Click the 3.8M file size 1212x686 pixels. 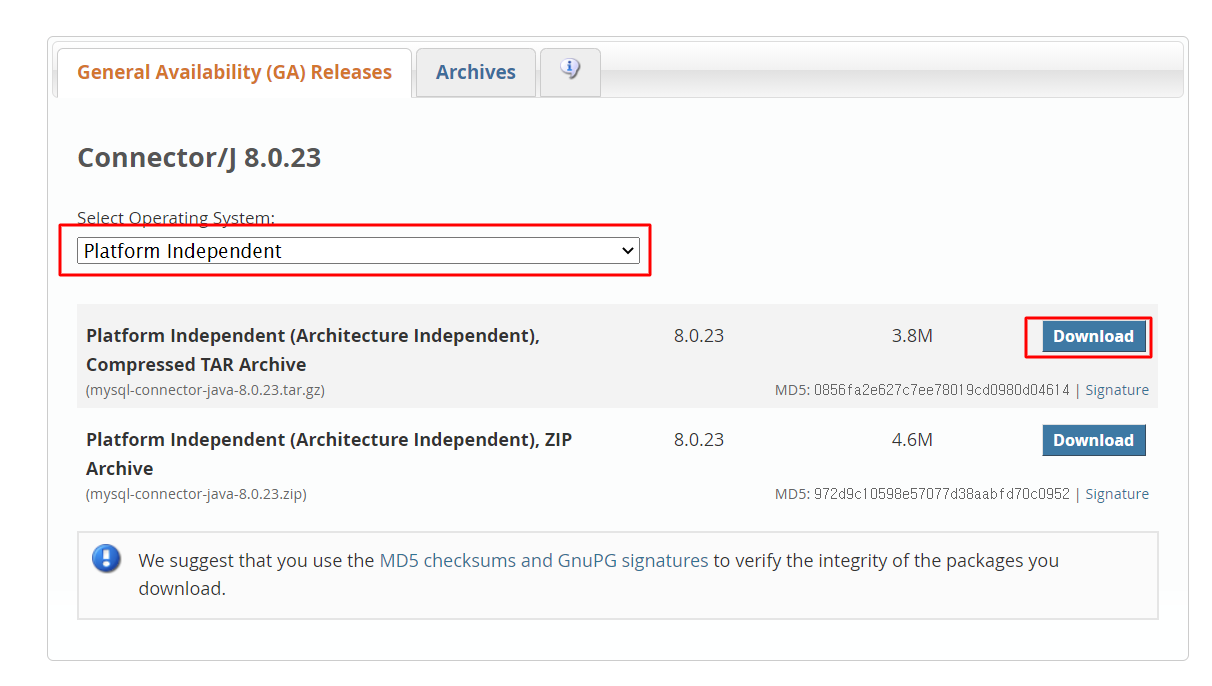[x=912, y=336]
